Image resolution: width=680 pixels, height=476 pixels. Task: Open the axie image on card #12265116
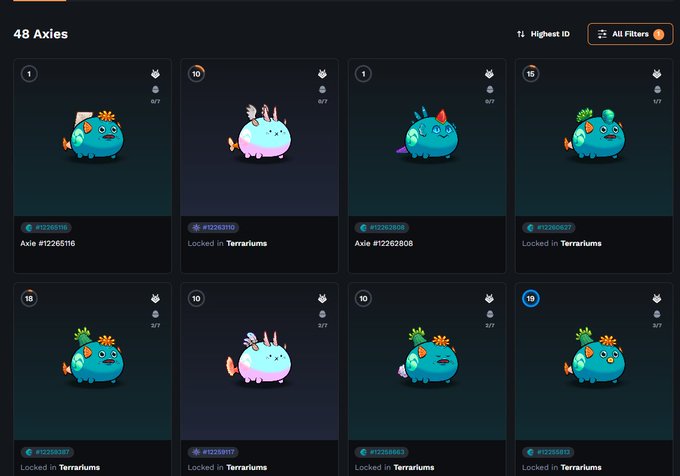(94, 136)
